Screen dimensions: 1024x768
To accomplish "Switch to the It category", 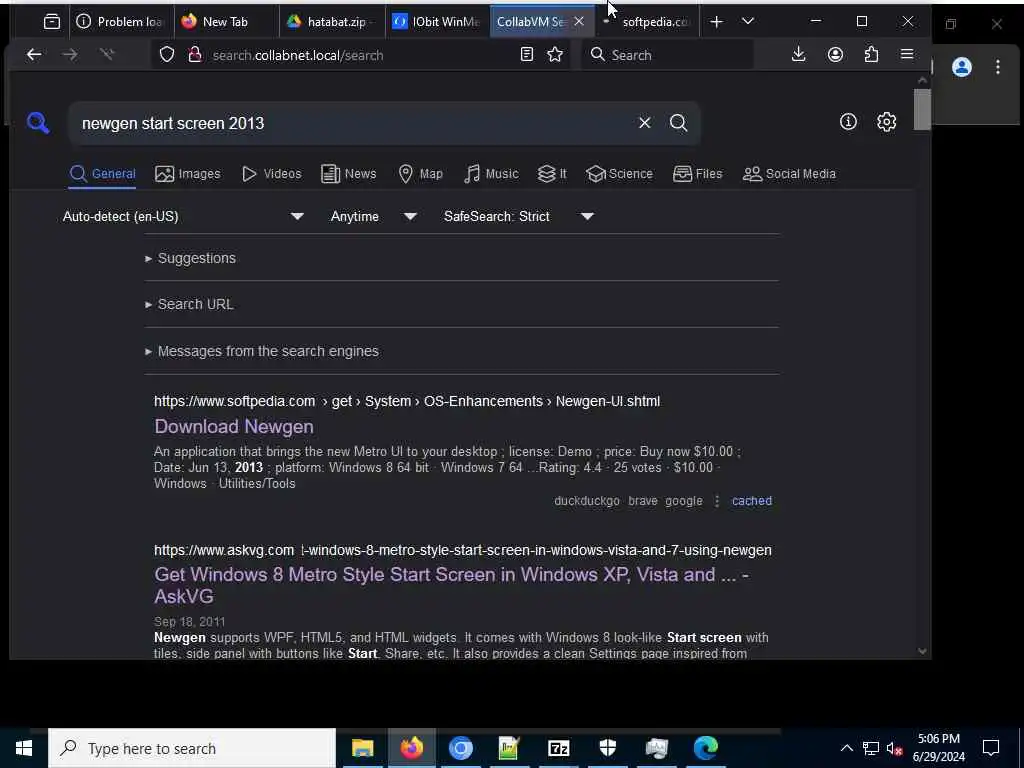I will click(552, 174).
